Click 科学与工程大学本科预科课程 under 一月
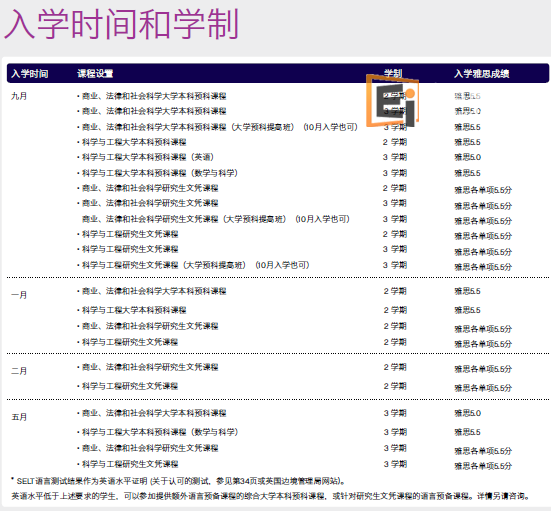The height and width of the screenshot is (511, 551). tap(132, 310)
